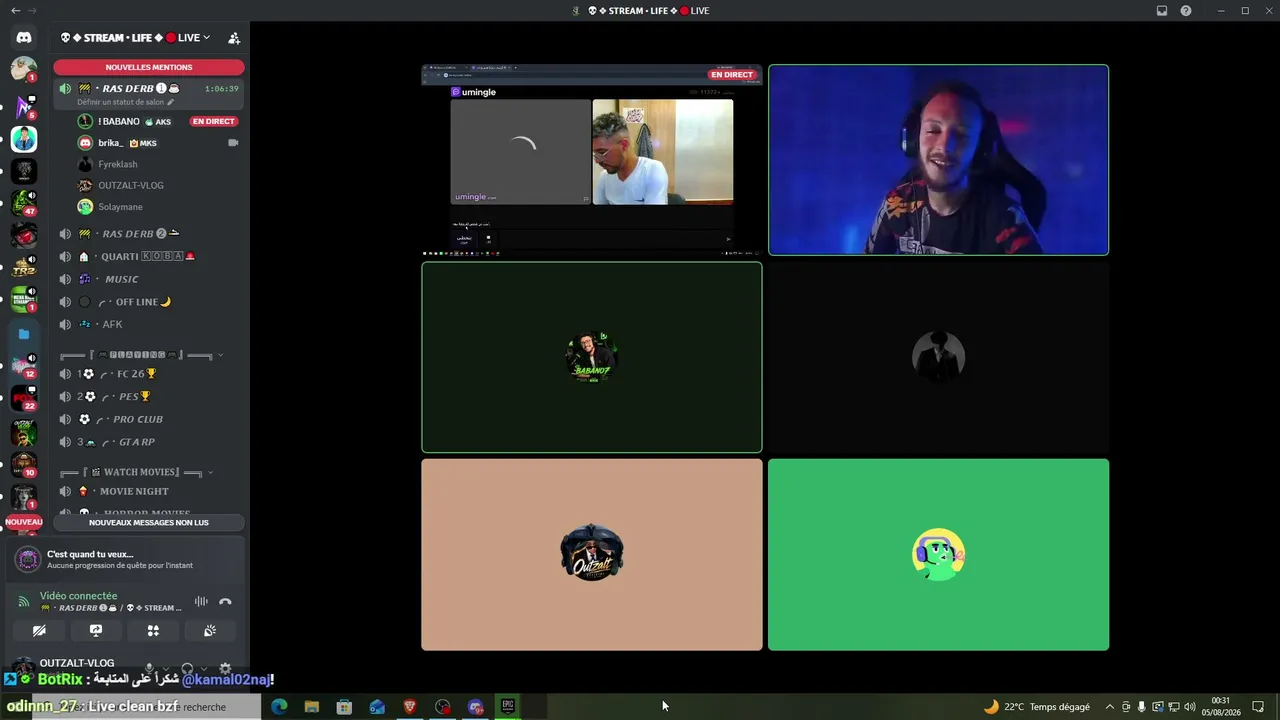The width and height of the screenshot is (1280, 720).
Task: Open the server folder icon in sidebar
Action: coord(24,334)
